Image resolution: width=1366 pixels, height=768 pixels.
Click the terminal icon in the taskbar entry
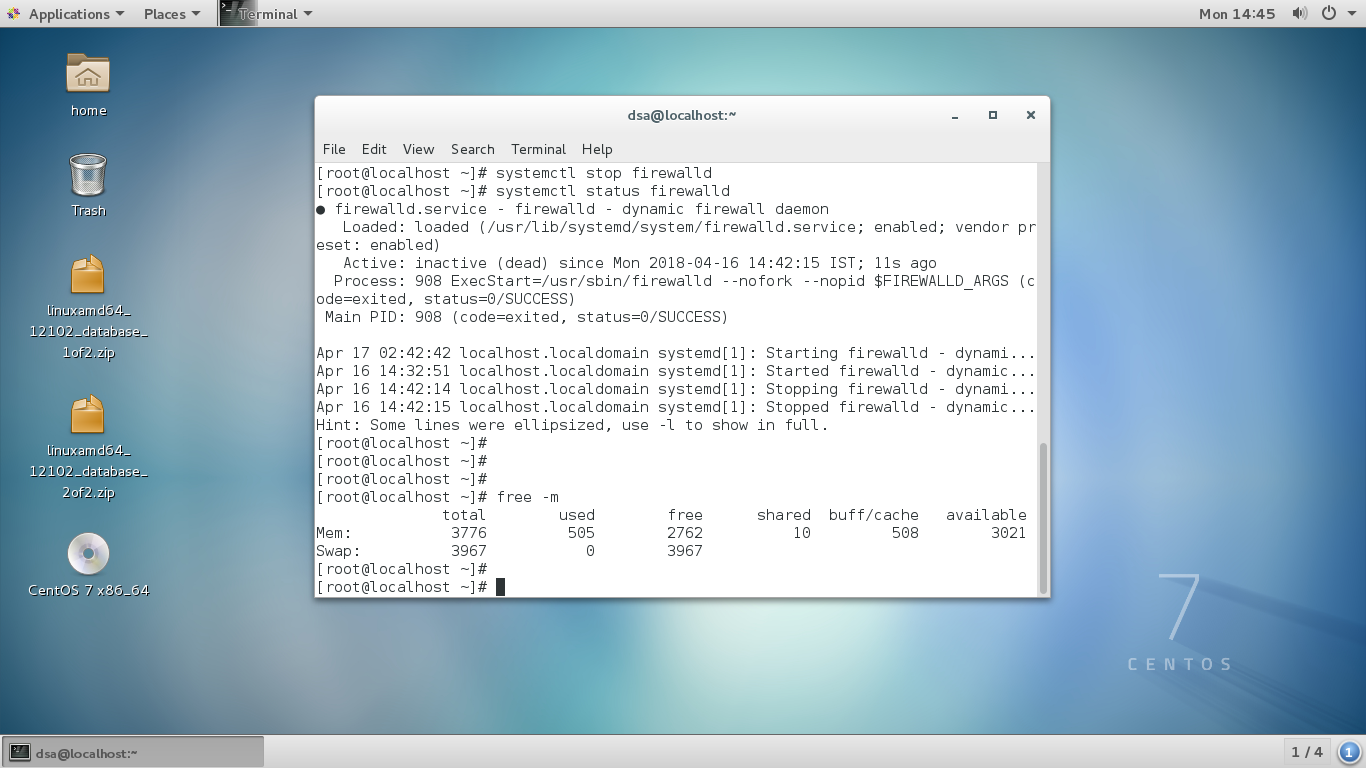pos(19,752)
